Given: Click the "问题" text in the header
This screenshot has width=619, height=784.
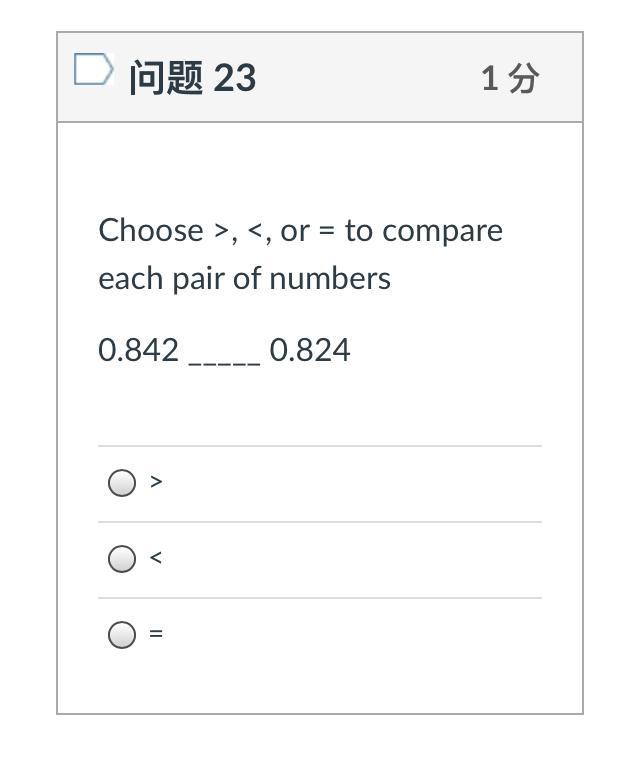Looking at the screenshot, I should [166, 78].
